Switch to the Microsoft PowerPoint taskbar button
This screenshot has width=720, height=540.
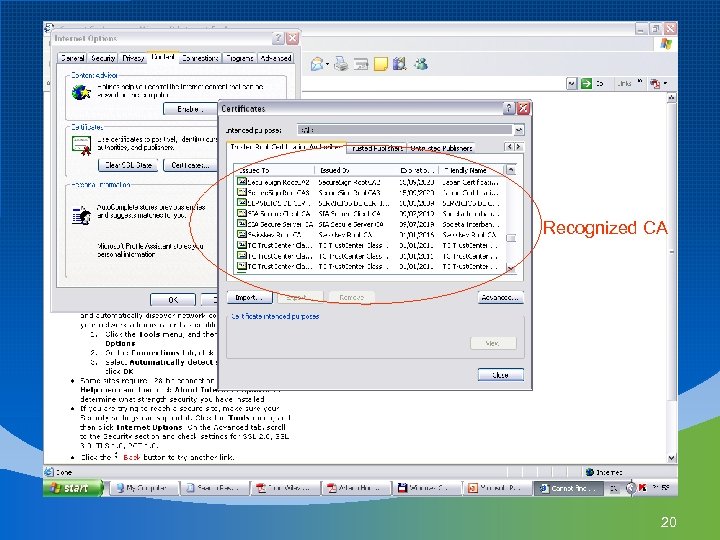click(497, 488)
